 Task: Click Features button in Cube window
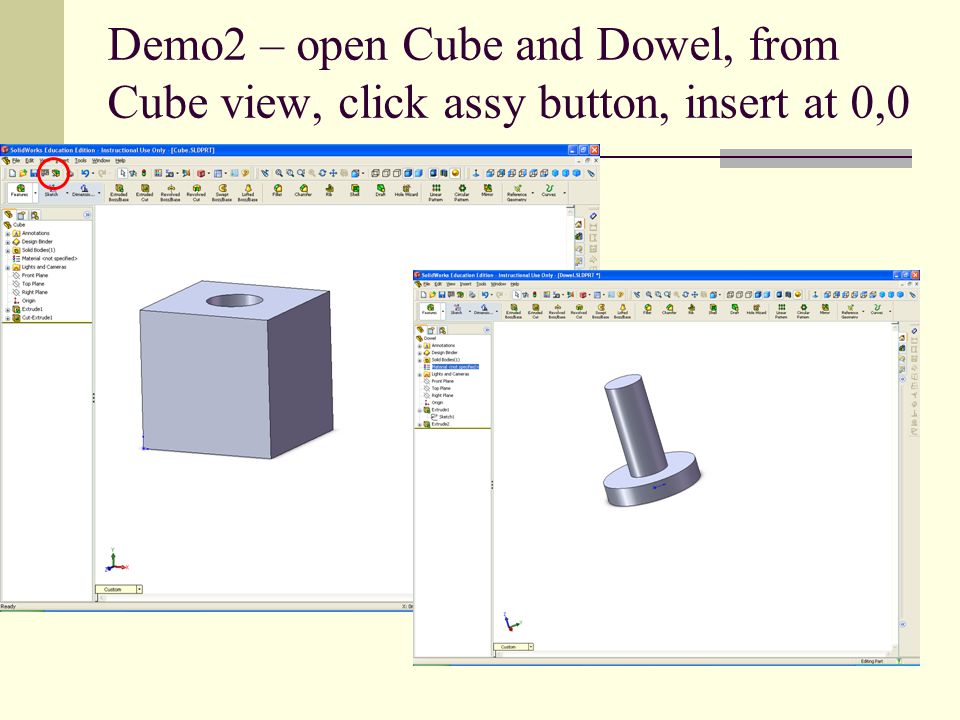click(20, 192)
